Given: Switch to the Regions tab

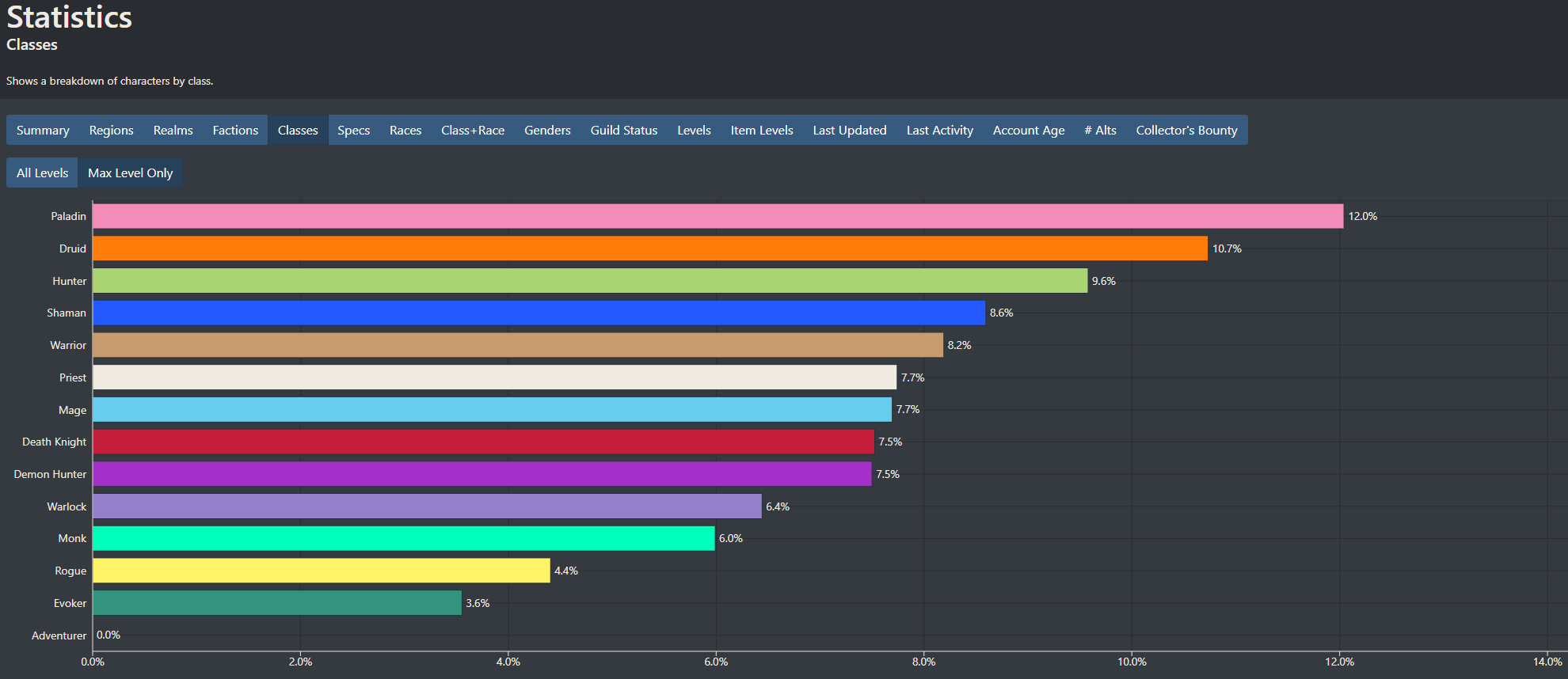Looking at the screenshot, I should [111, 130].
